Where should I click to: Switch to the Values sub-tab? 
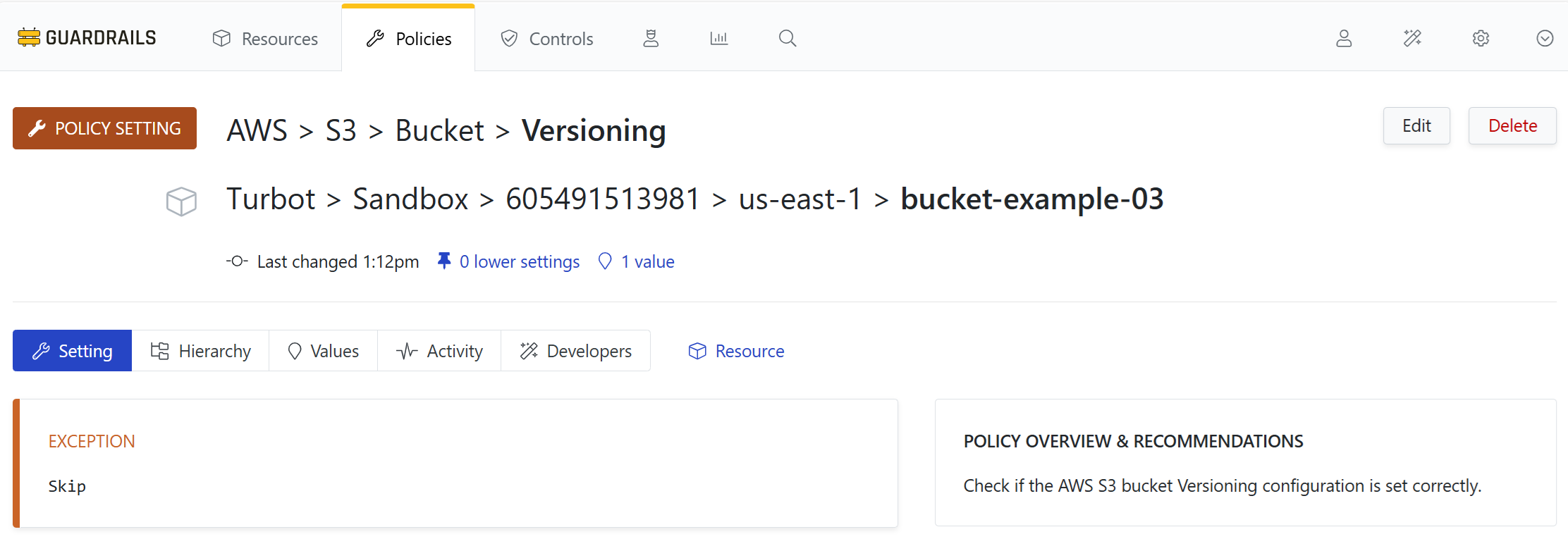click(324, 351)
